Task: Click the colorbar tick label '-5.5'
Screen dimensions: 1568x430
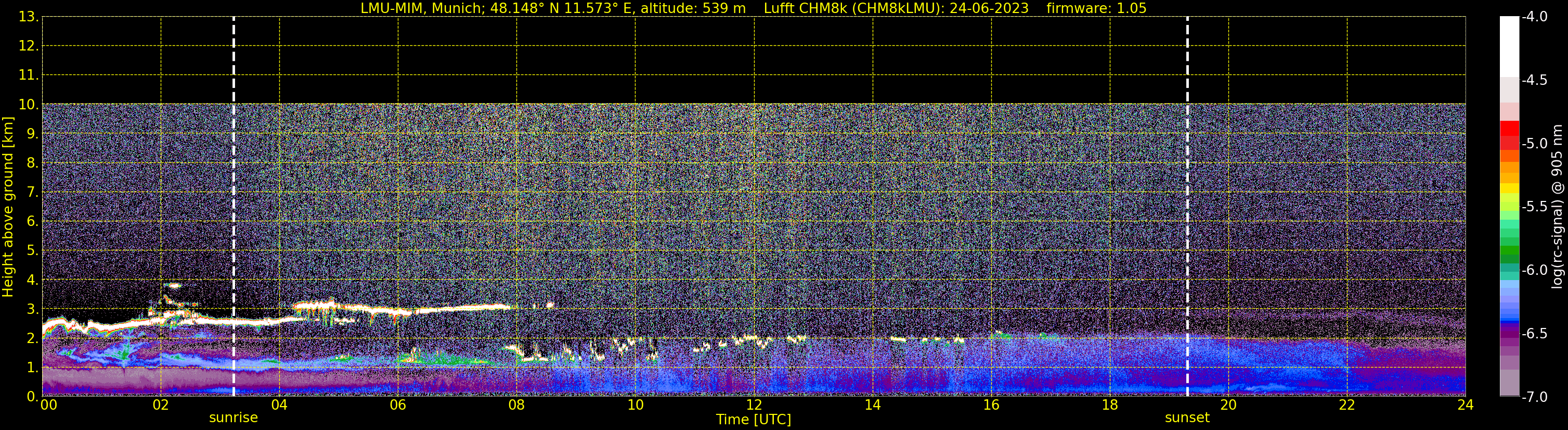Action: point(1535,207)
